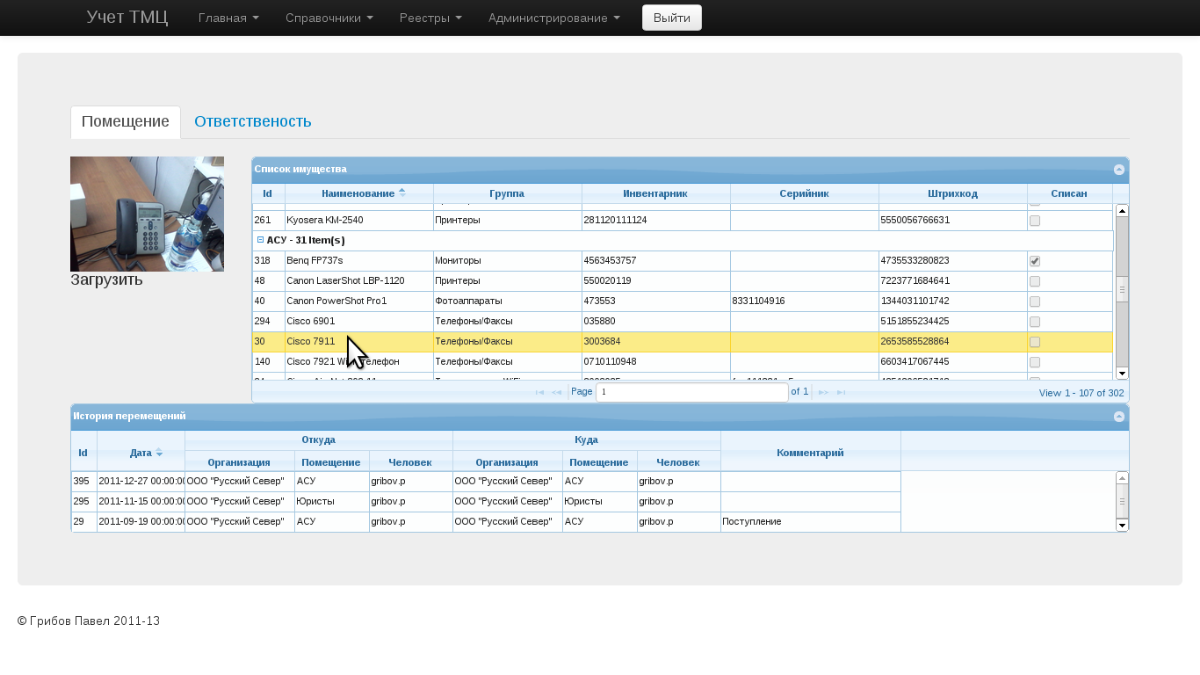Expand the Администрирование dropdown menu

[553, 18]
